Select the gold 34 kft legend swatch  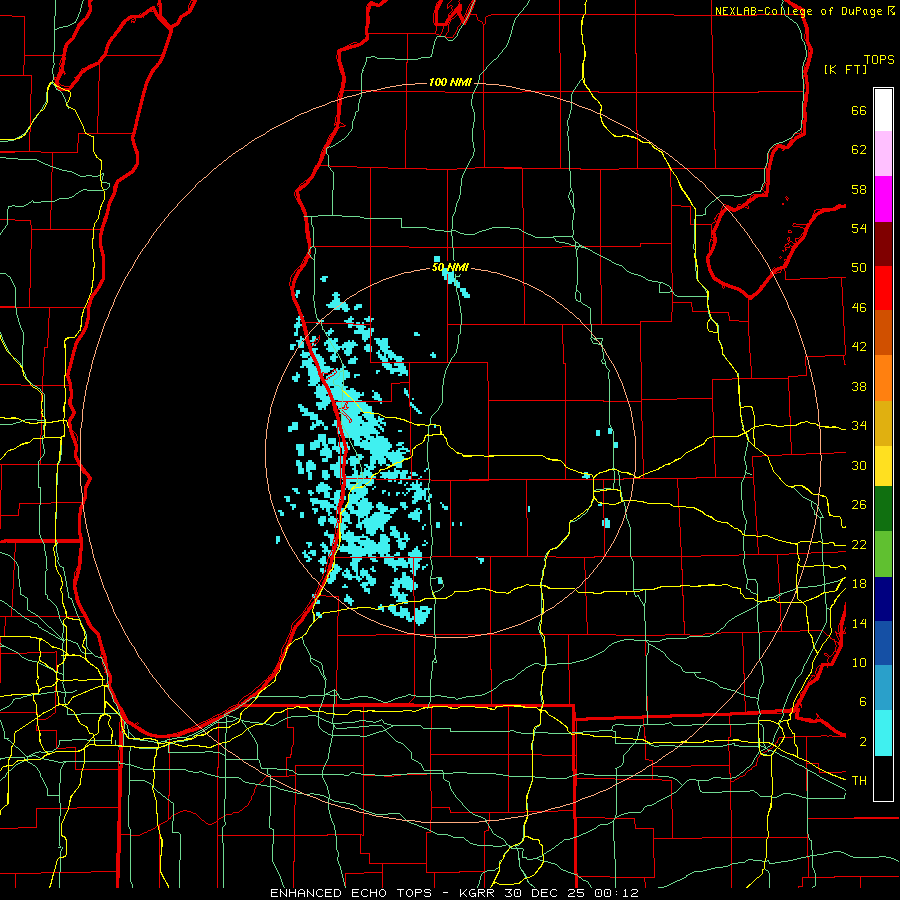coord(883,423)
